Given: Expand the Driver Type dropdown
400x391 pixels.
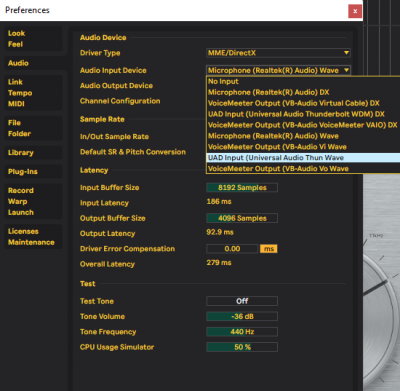Looking at the screenshot, I should click(278, 53).
